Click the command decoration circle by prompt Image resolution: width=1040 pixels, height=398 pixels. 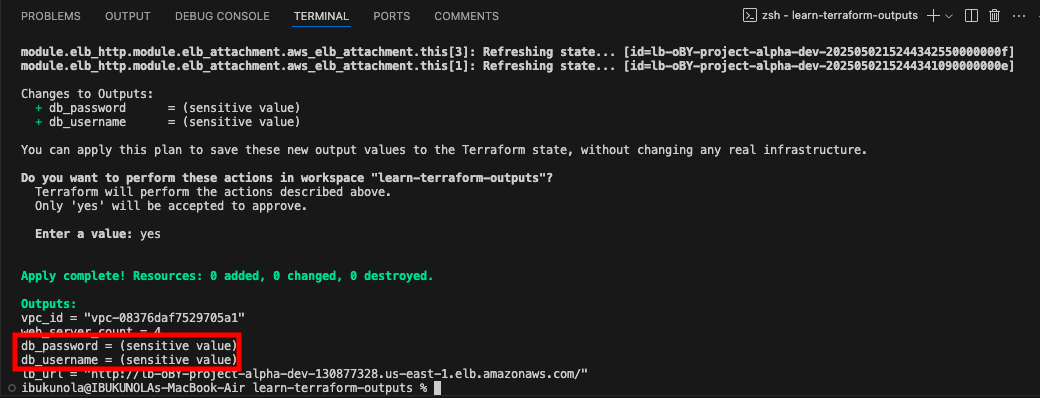13,387
